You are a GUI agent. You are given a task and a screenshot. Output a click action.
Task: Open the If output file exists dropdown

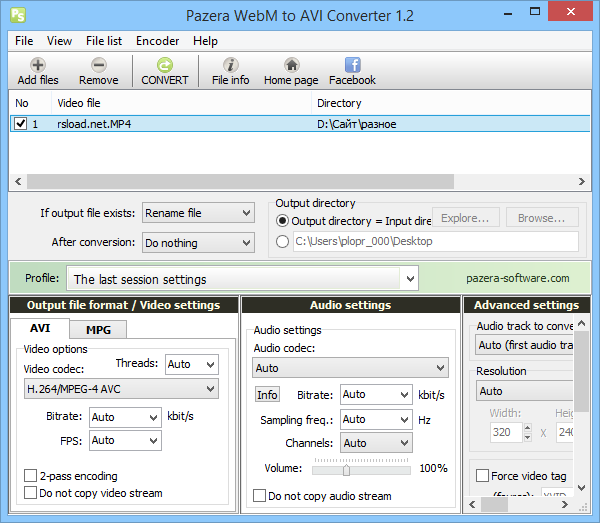tap(198, 213)
